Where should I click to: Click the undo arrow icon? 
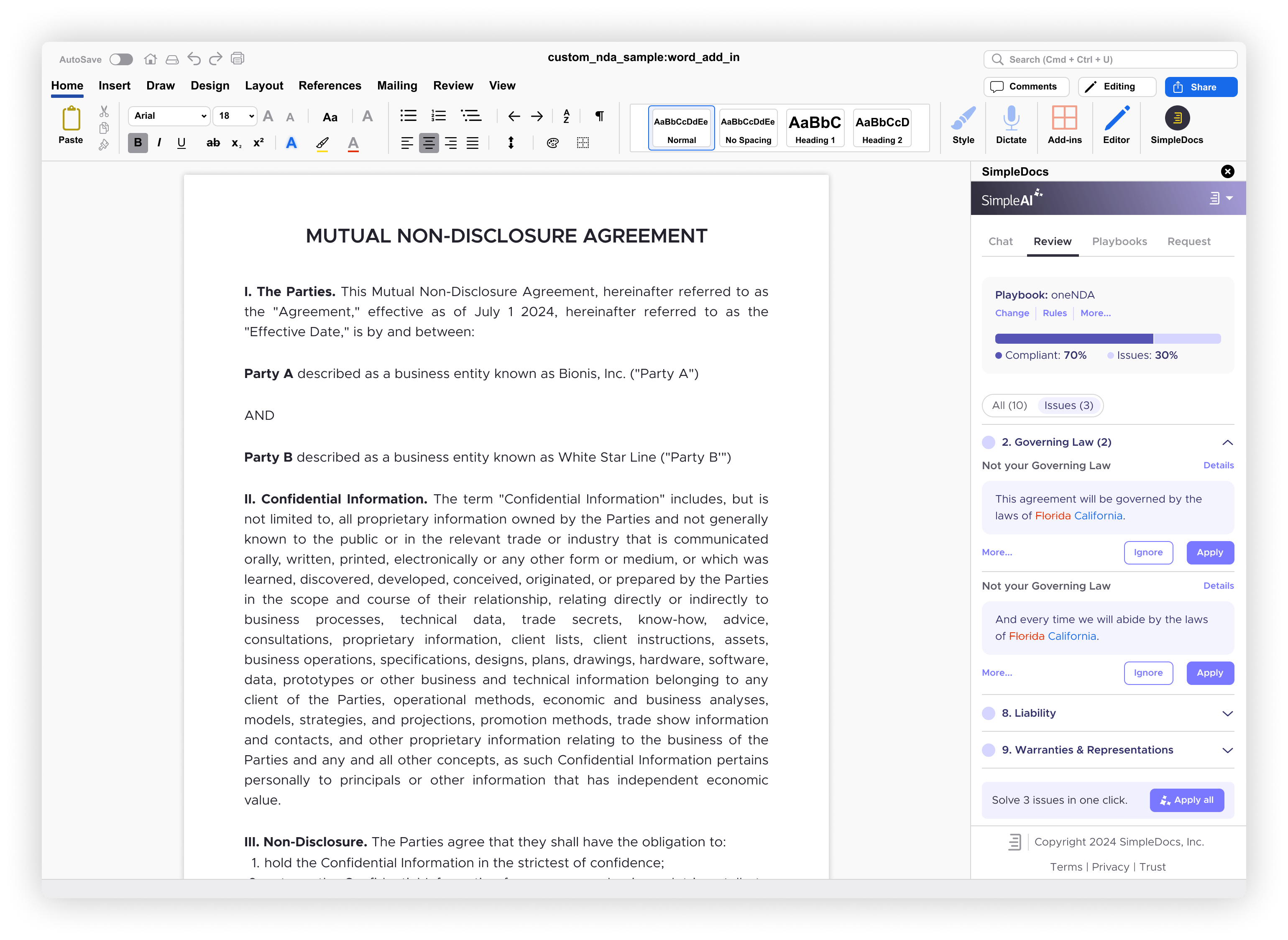coord(194,59)
